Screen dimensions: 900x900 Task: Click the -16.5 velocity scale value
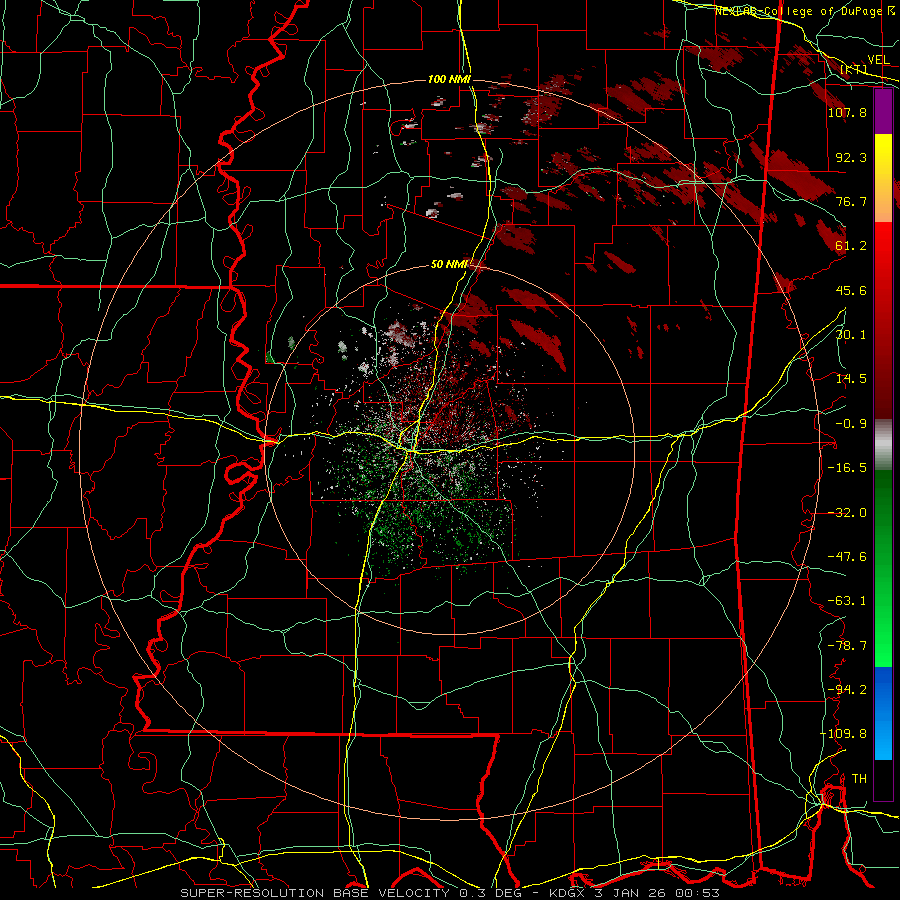tap(847, 468)
